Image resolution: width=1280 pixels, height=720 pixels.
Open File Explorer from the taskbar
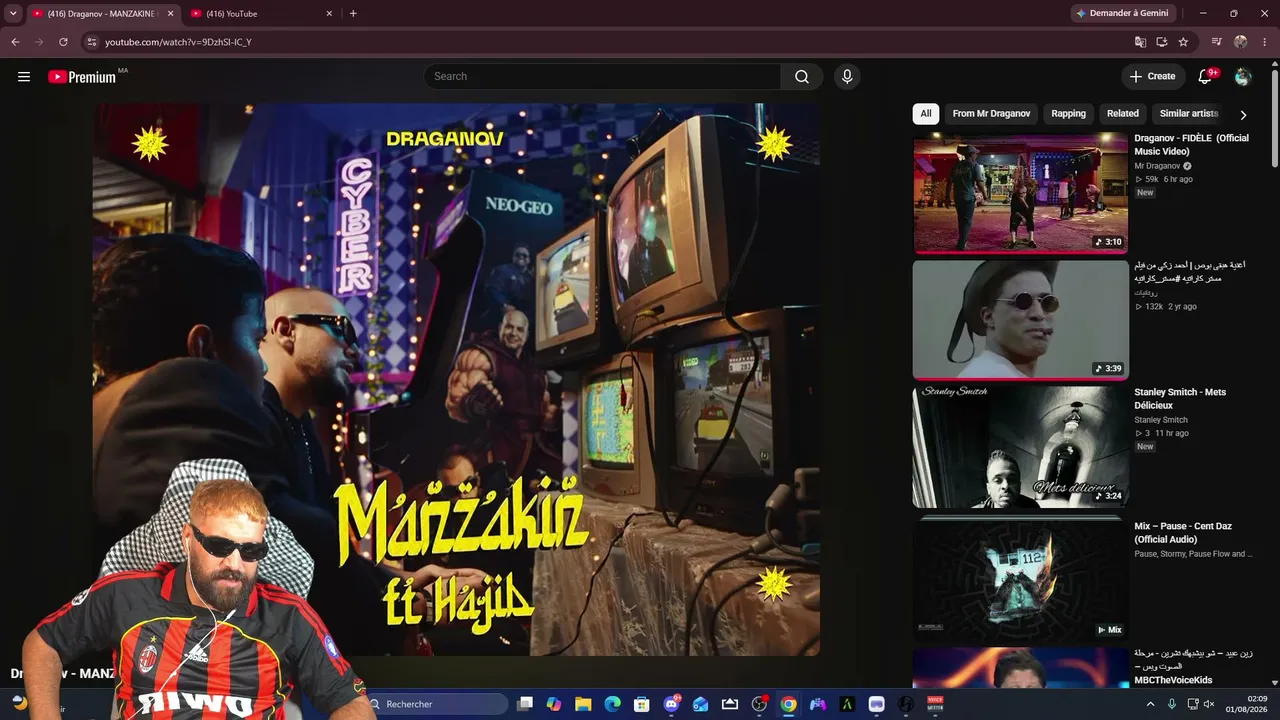tap(583, 704)
